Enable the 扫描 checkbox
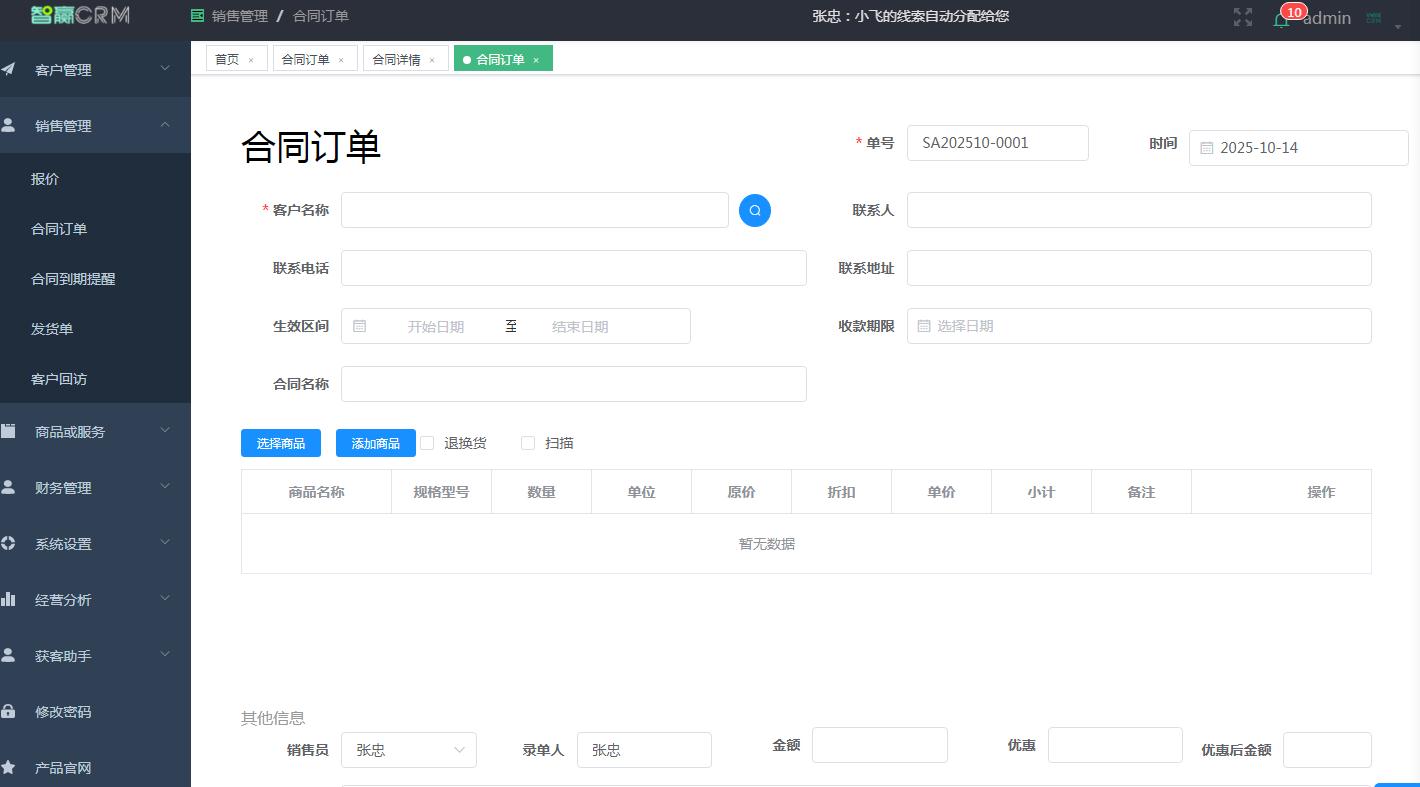 pos(528,442)
